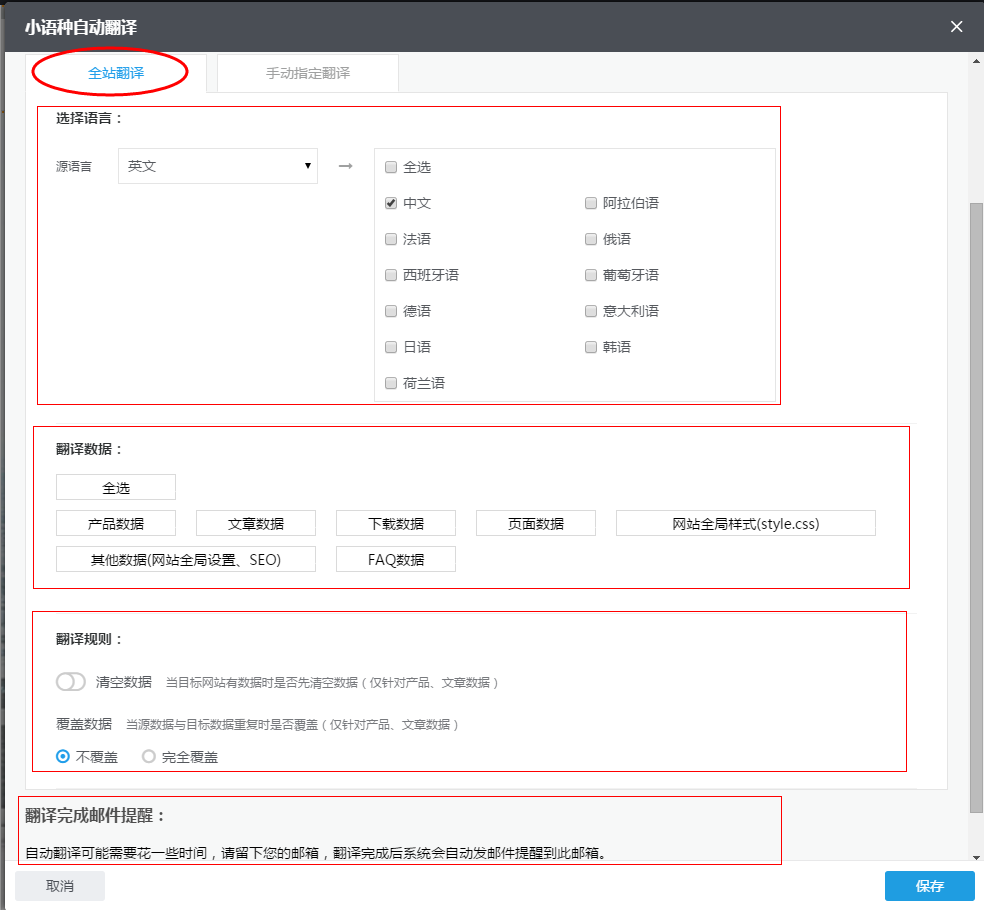Open the 源语言 source language dropdown
Viewport: 984px width, 910px height.
coord(217,166)
